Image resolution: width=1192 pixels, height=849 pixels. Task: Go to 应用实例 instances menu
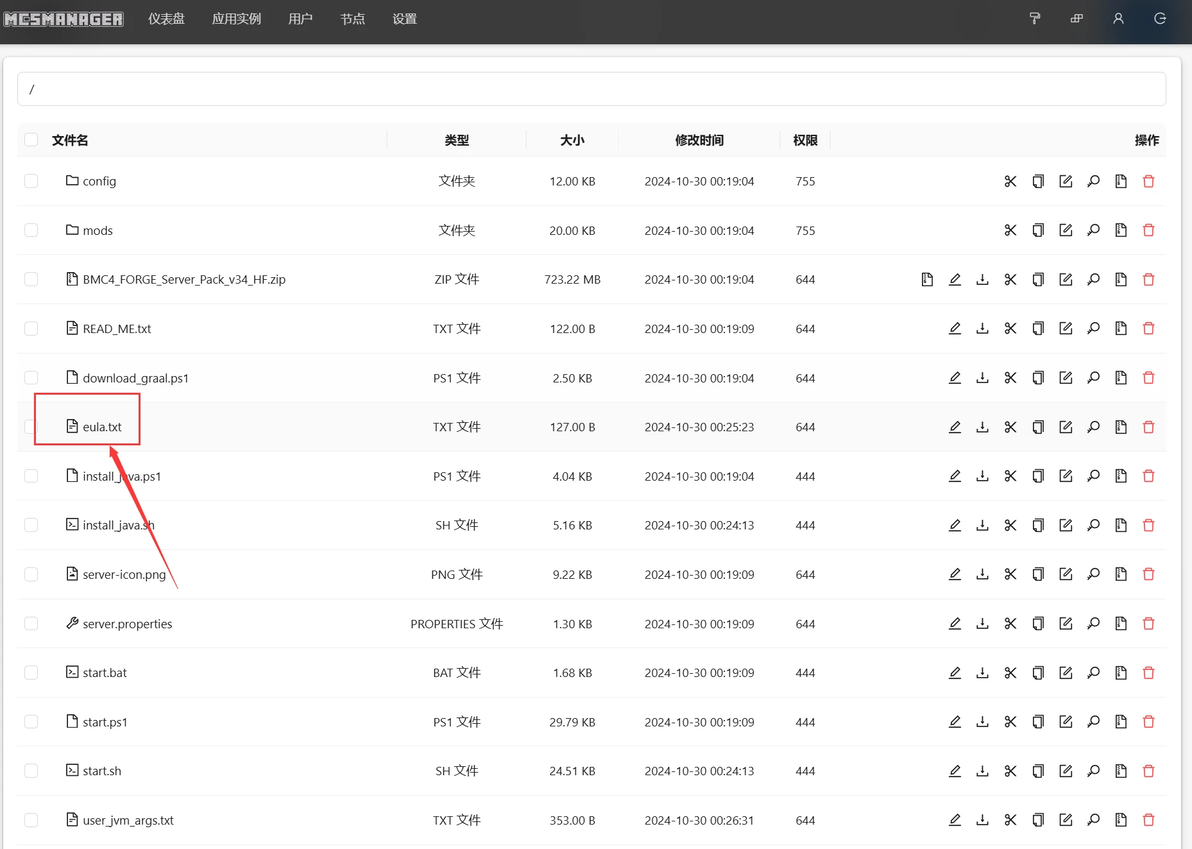(236, 19)
